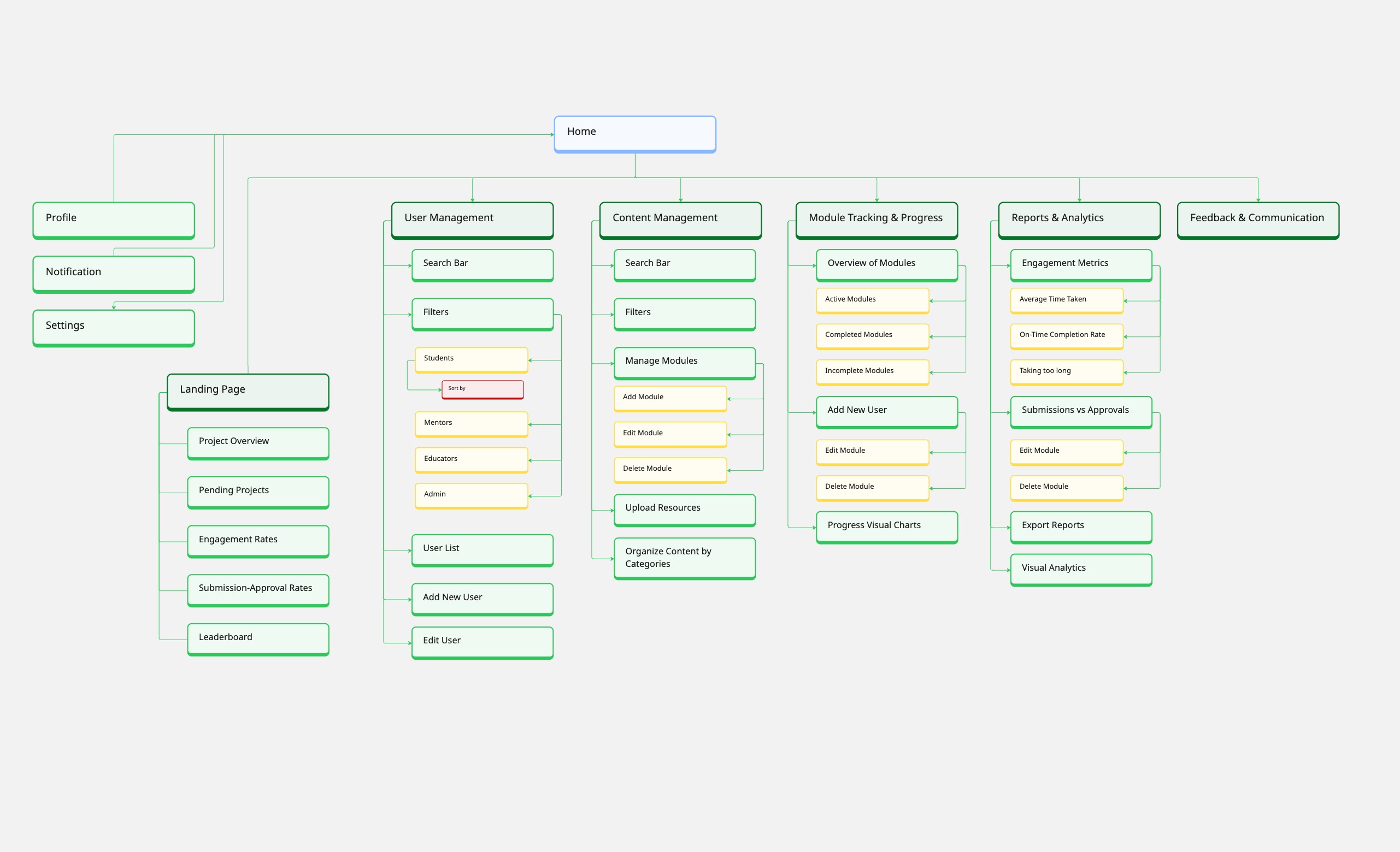Select the Landing Page header node
This screenshot has width=1400, height=852.
tap(248, 391)
